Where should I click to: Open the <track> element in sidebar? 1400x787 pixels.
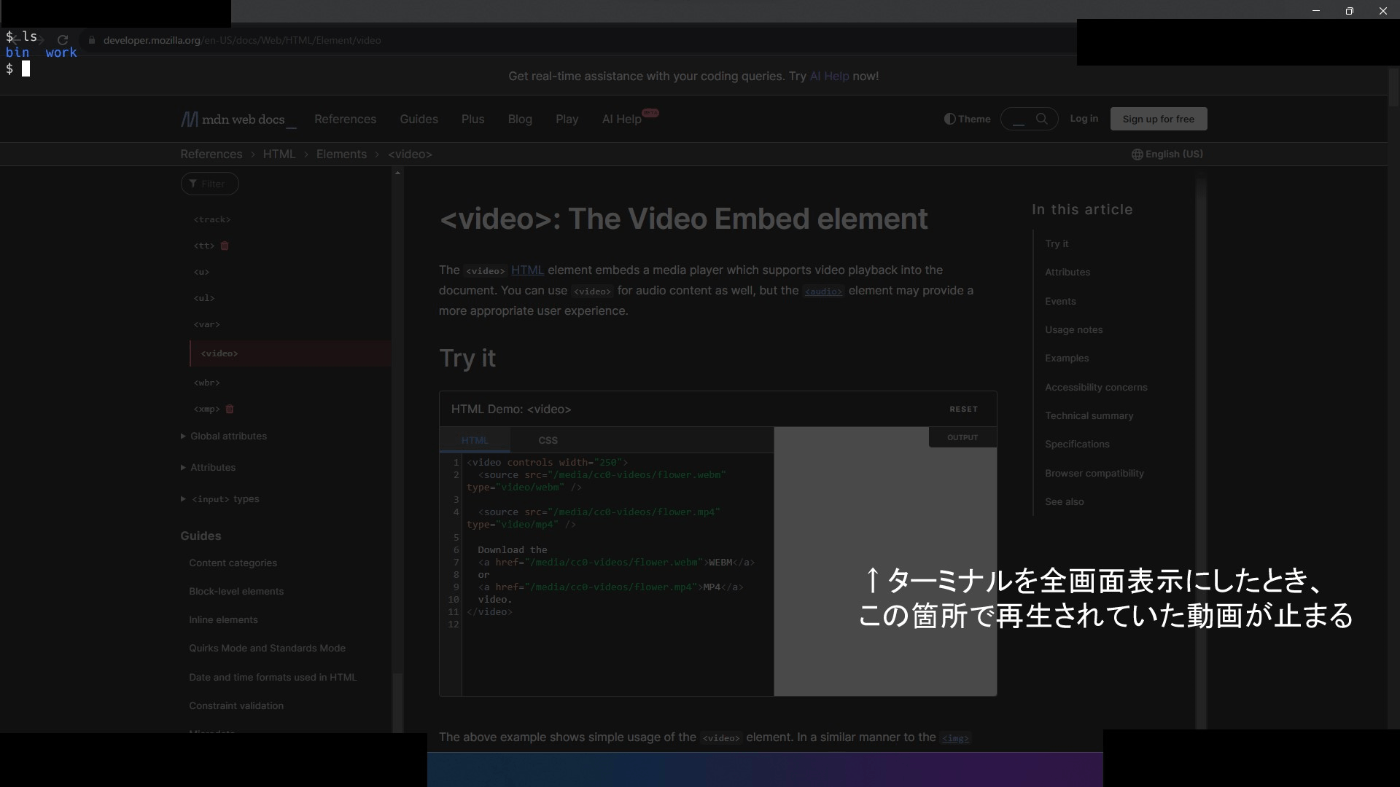[x=212, y=219]
